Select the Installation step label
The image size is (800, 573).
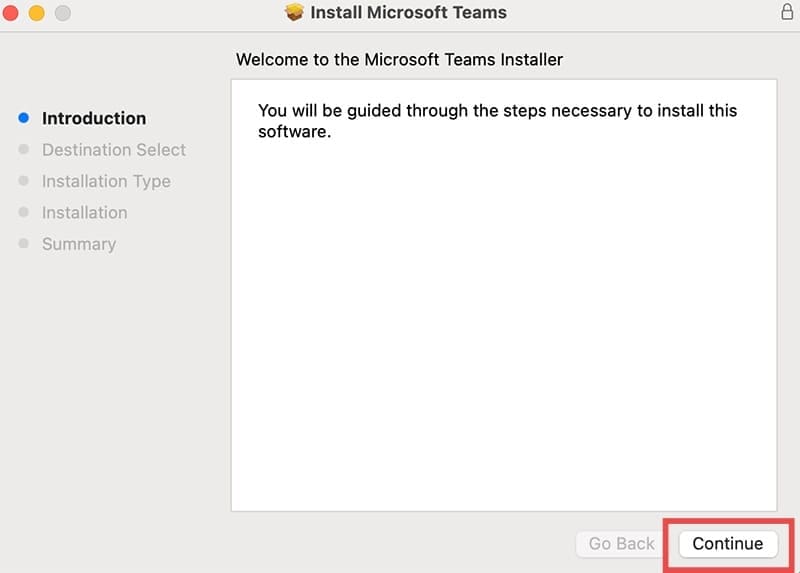tap(84, 213)
